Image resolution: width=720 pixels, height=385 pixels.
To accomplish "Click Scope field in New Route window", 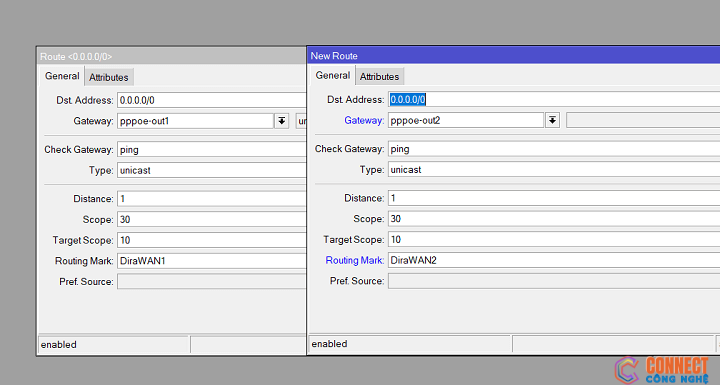I will click(554, 219).
